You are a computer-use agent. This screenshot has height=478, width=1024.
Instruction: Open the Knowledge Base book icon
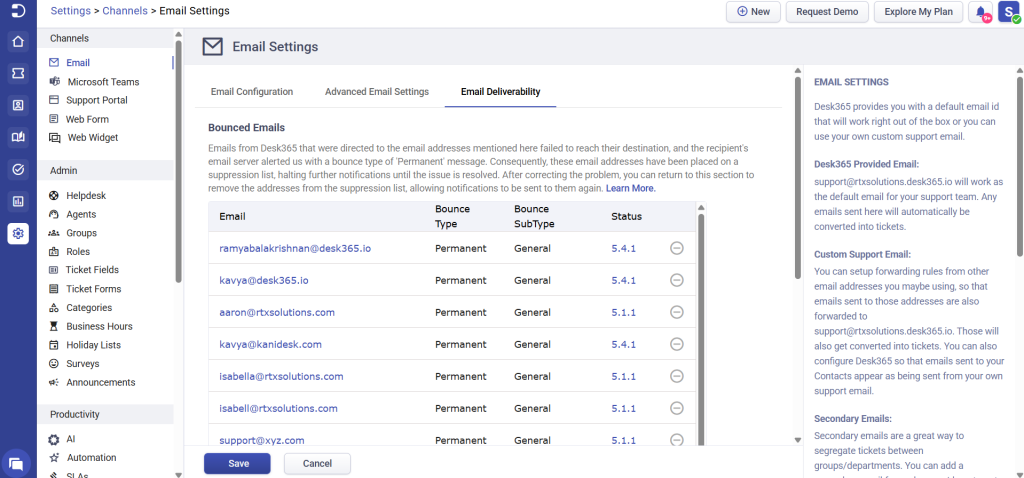(18, 137)
